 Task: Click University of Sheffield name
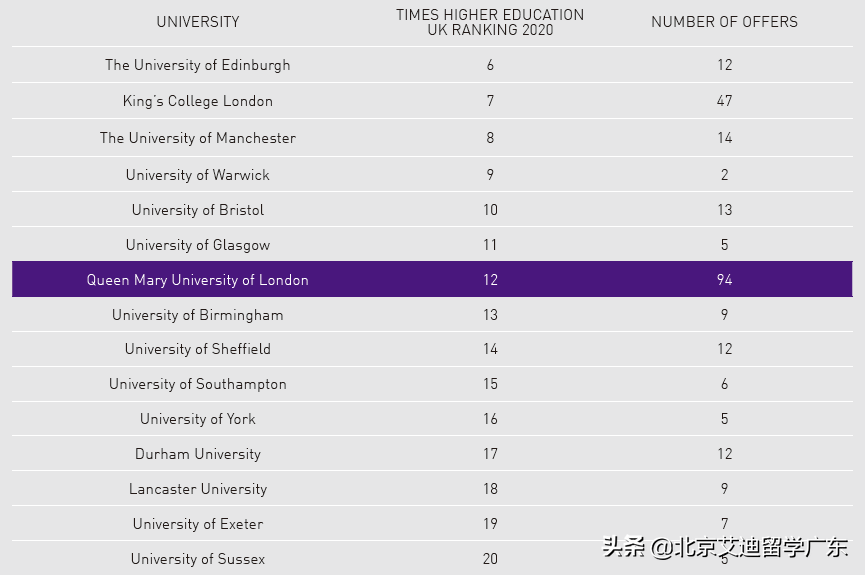[x=198, y=349]
